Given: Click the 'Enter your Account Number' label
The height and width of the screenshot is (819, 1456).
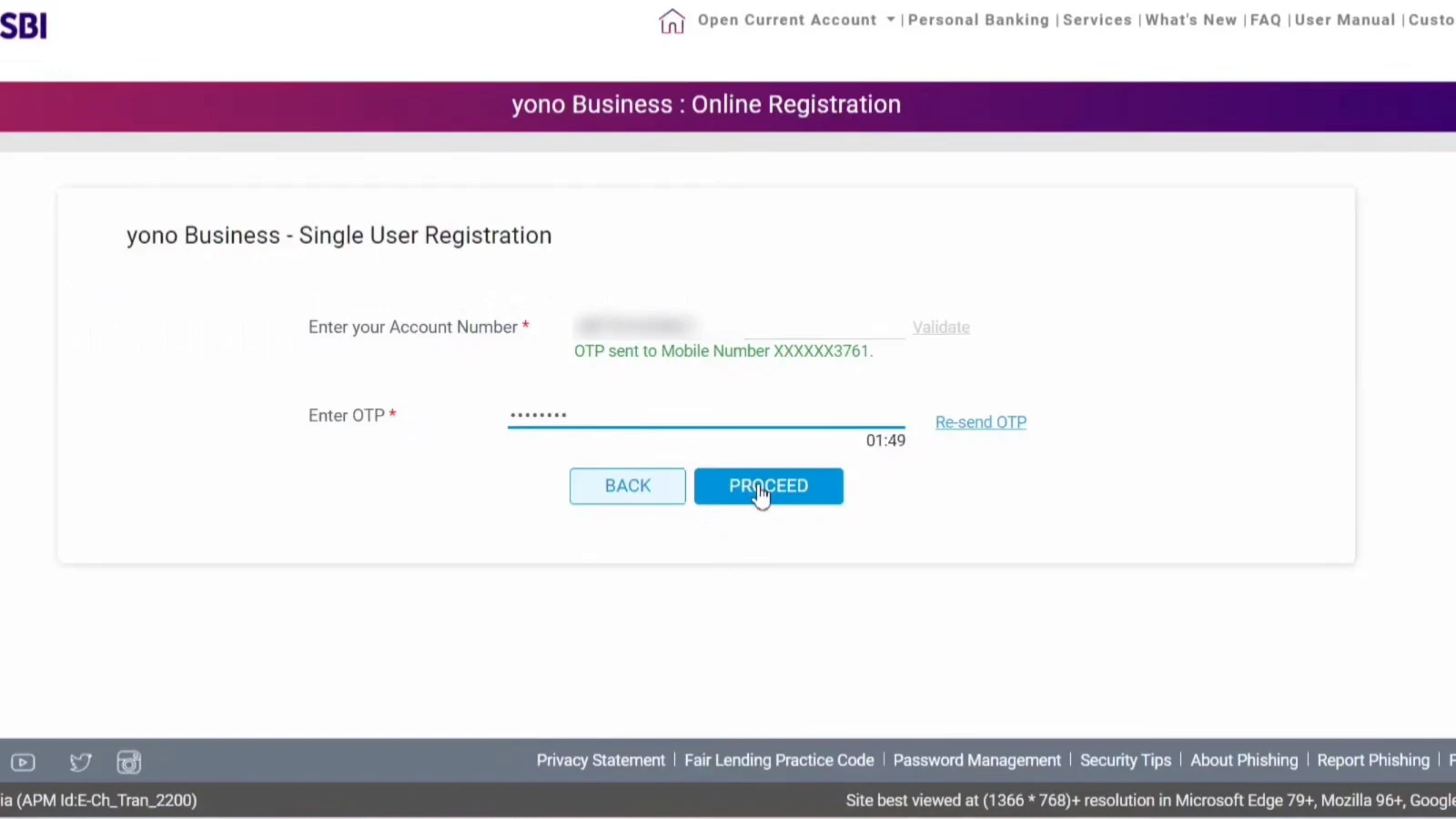Looking at the screenshot, I should [419, 327].
